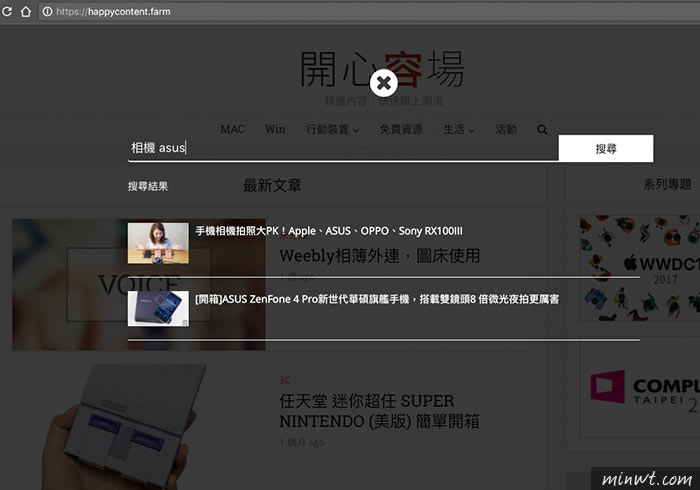Expand the 行動裝置 dropdown menu
This screenshot has width=700, height=490.
click(x=332, y=129)
